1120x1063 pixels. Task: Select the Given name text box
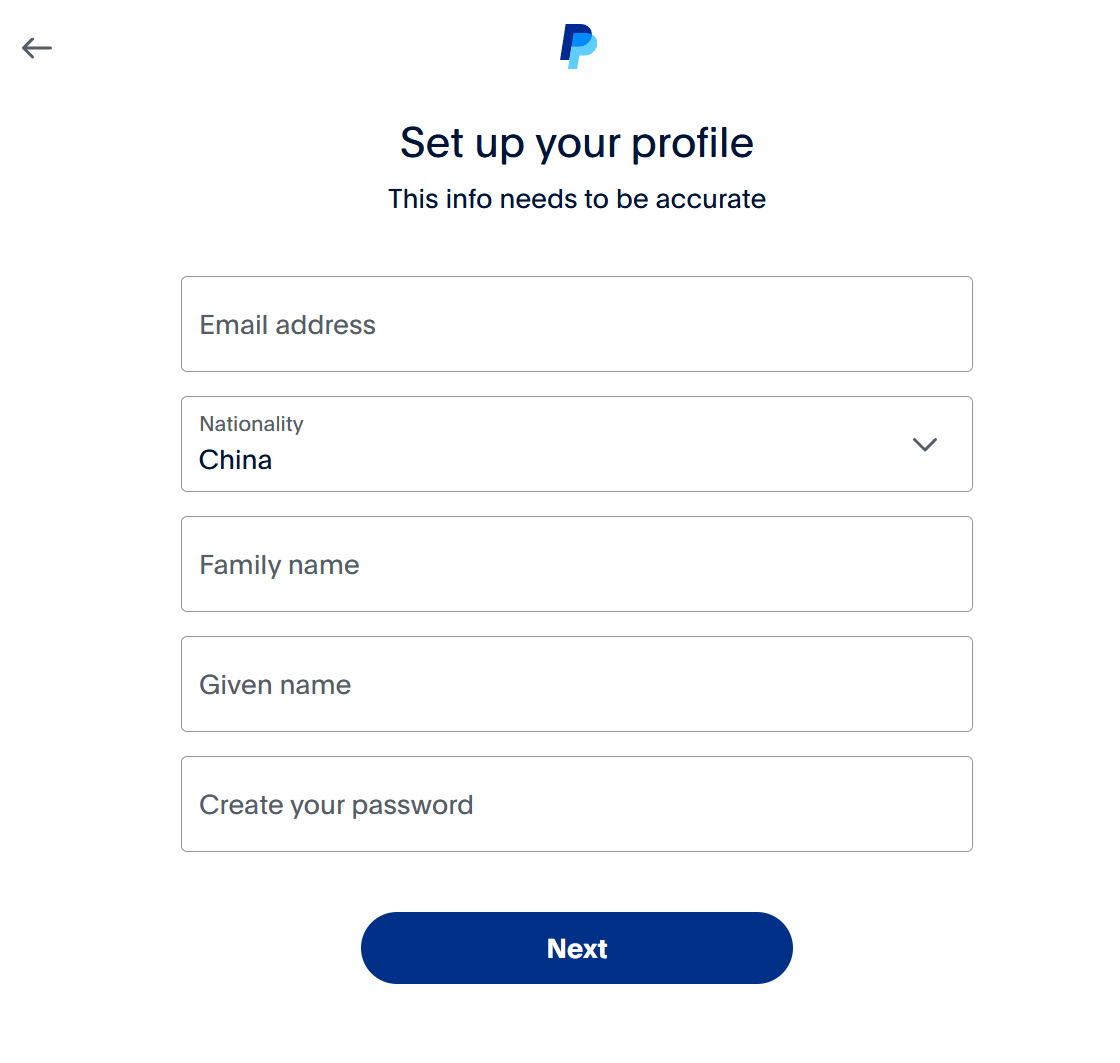coord(576,684)
